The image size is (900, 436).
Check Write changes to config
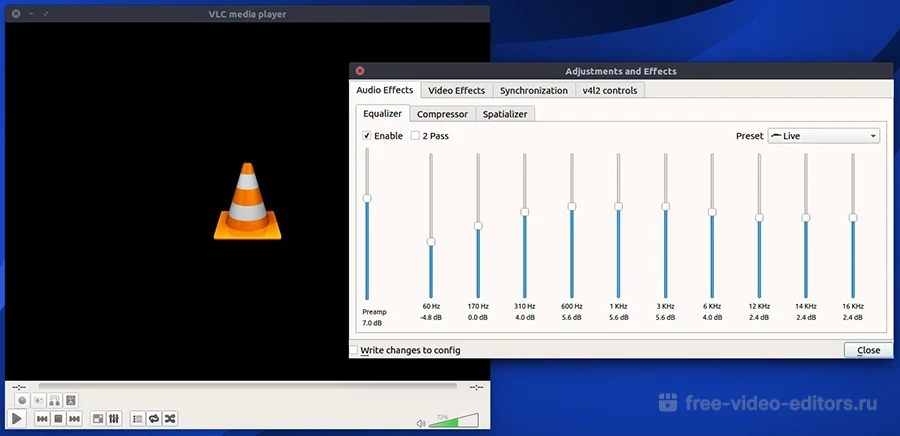pos(354,350)
